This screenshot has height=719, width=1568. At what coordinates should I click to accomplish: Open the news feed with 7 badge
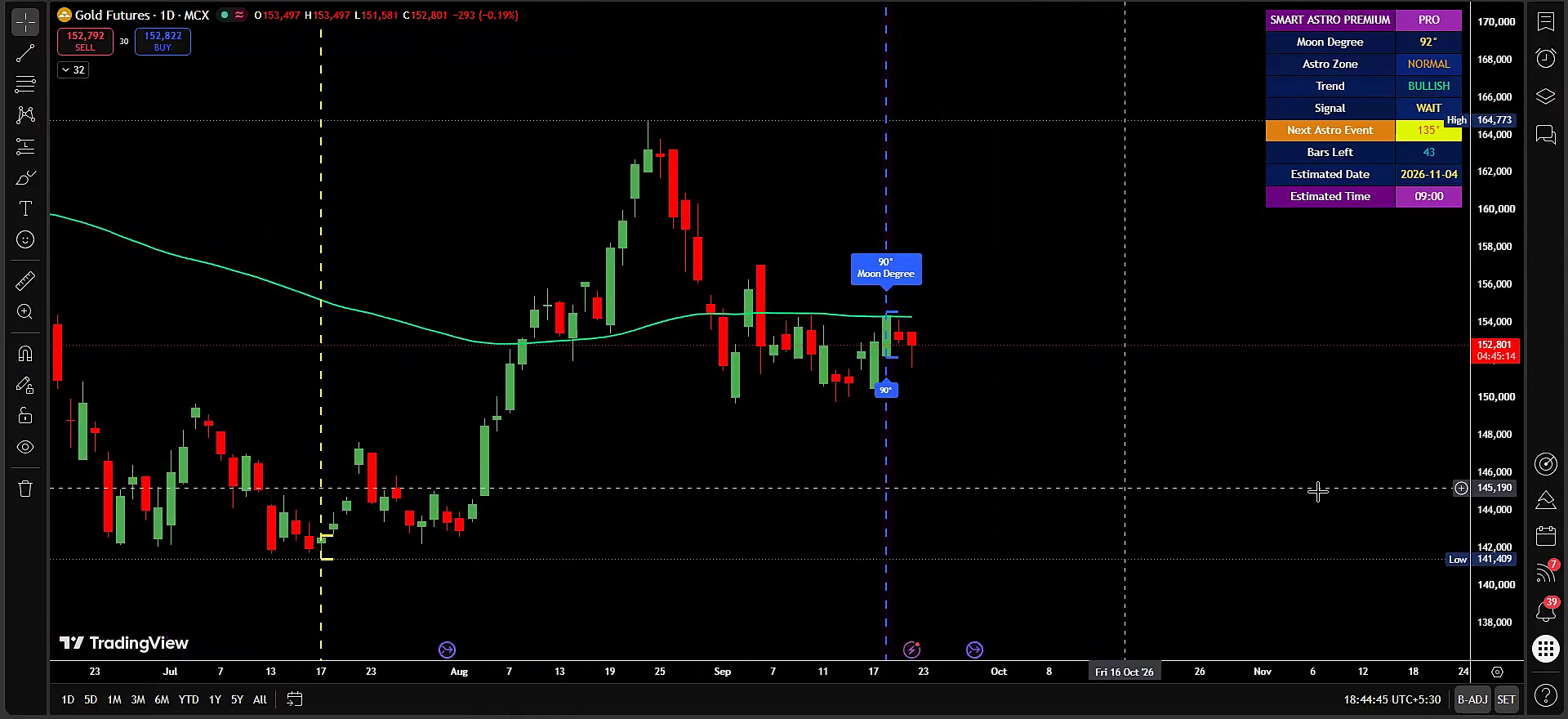click(x=1545, y=572)
